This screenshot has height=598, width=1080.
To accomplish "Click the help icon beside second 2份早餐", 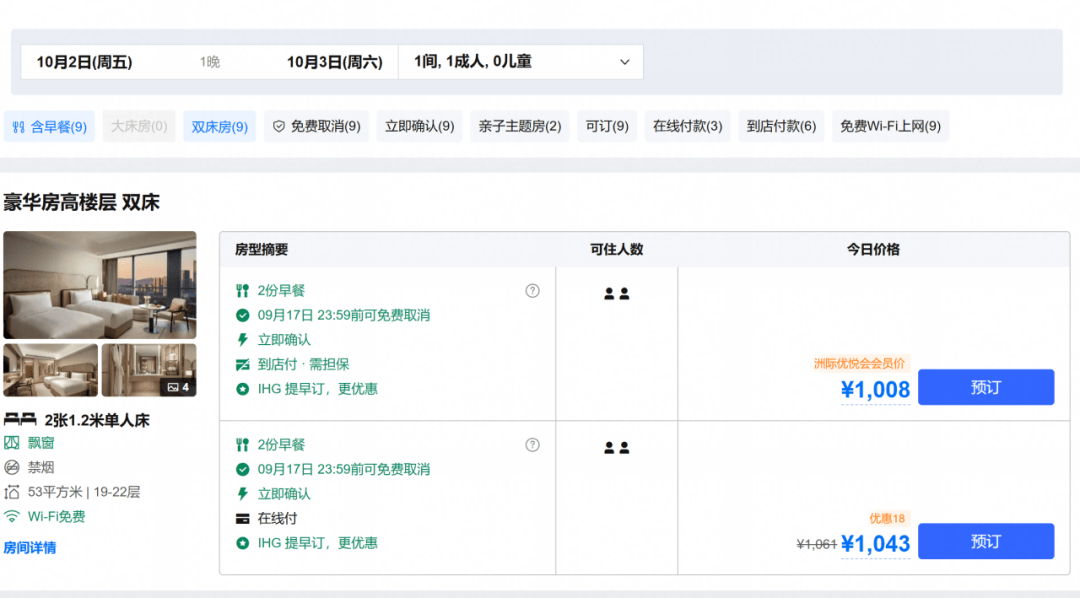I will pos(532,445).
